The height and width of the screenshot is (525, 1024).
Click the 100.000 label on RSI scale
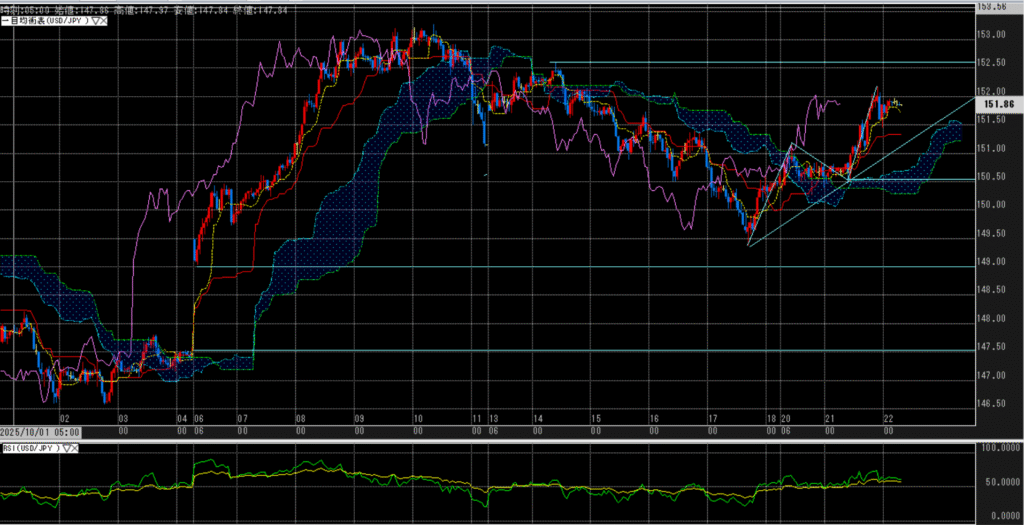[1001, 449]
